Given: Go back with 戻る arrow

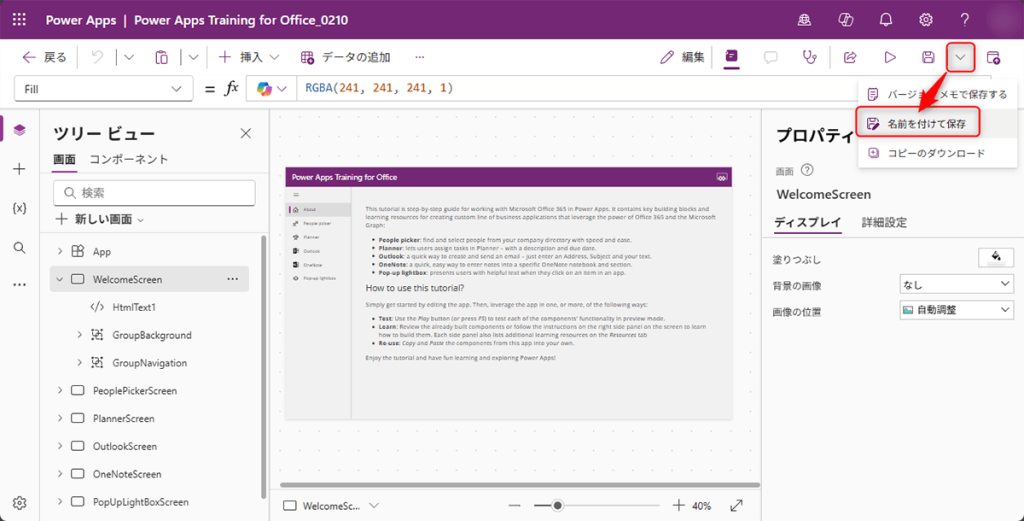Looking at the screenshot, I should (44, 57).
